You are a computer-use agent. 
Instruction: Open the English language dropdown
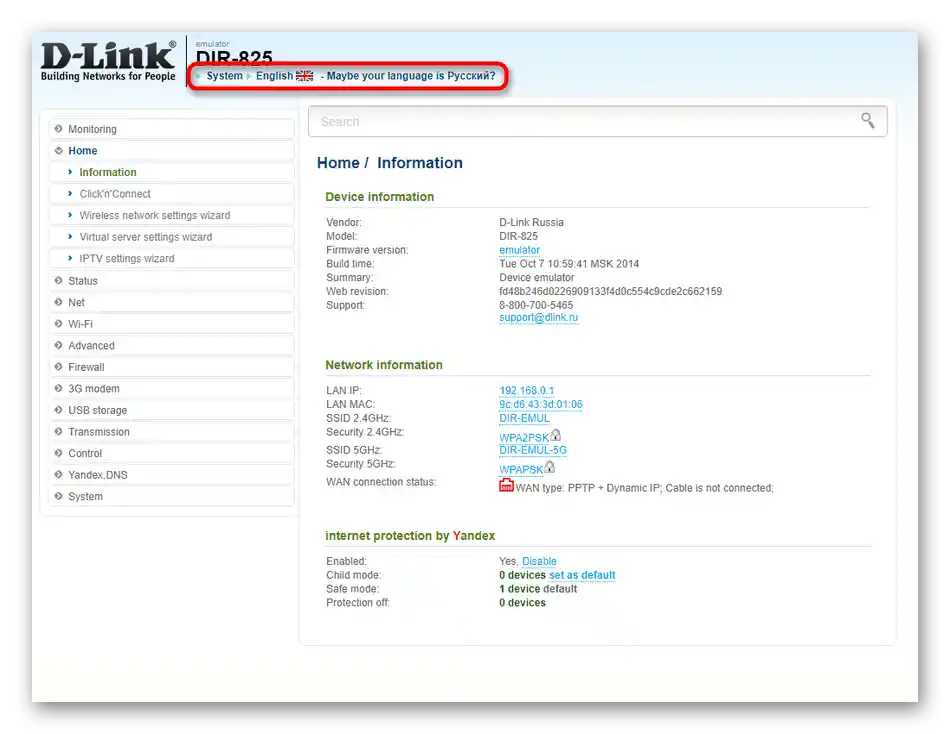click(274, 76)
